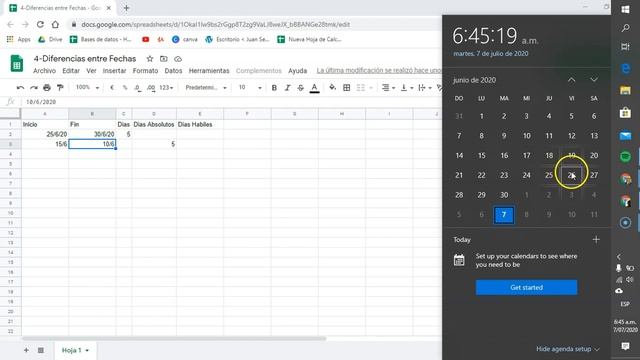Image resolution: width=640 pixels, height=360 pixels.
Task: Collapse with Hide agenda setup
Action: click(x=568, y=349)
